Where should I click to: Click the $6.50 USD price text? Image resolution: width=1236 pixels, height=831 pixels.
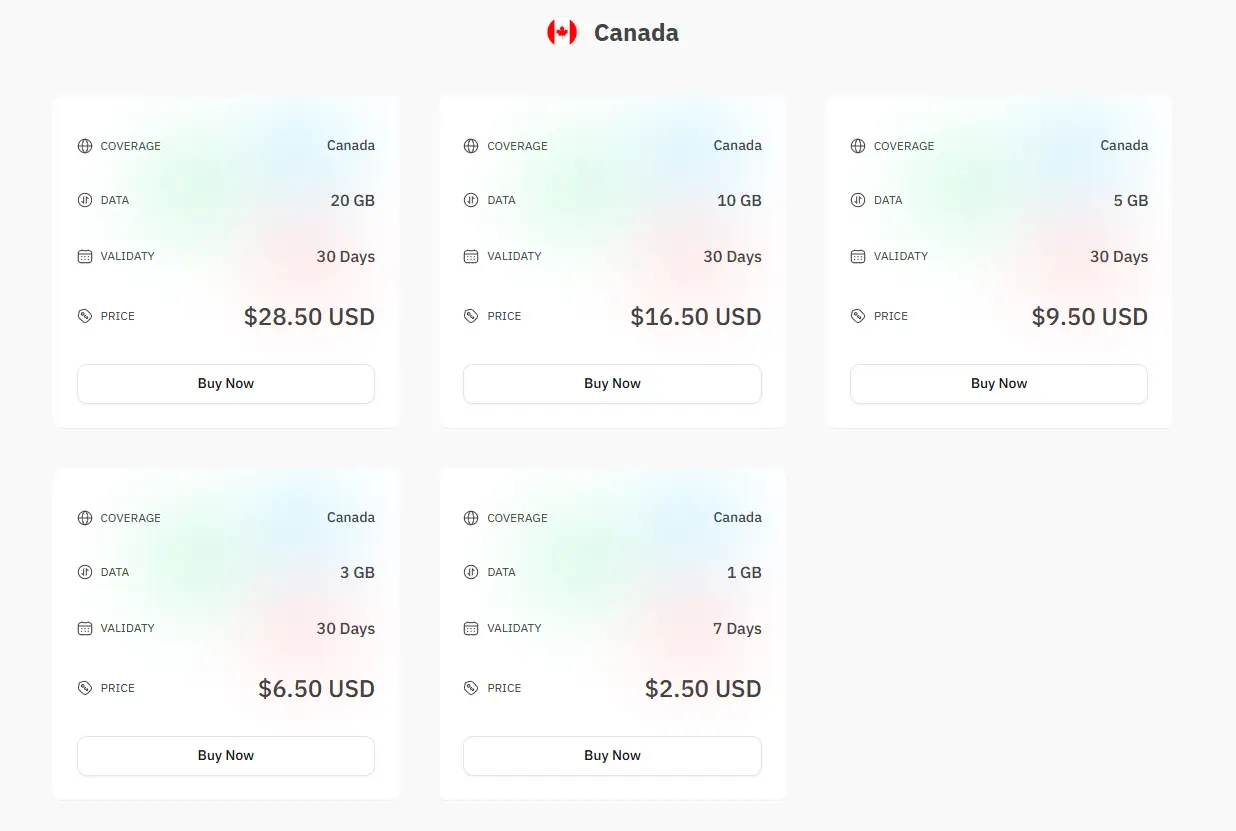tap(316, 689)
